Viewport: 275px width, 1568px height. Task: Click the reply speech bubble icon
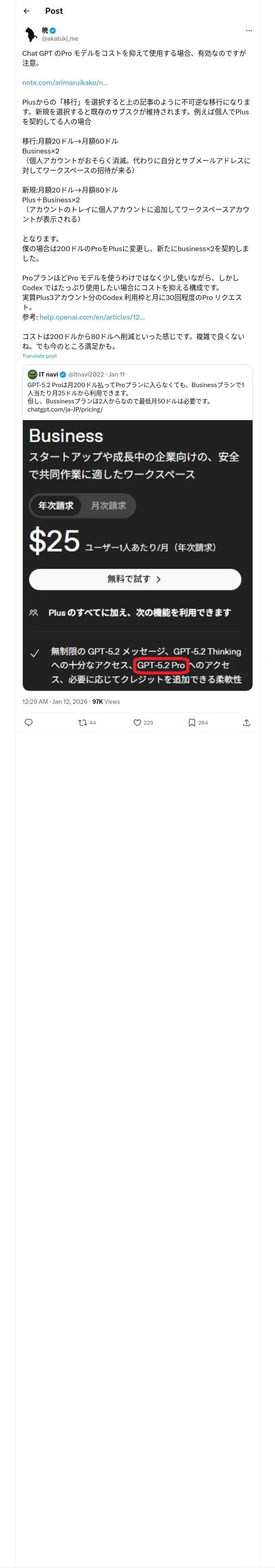point(28,723)
